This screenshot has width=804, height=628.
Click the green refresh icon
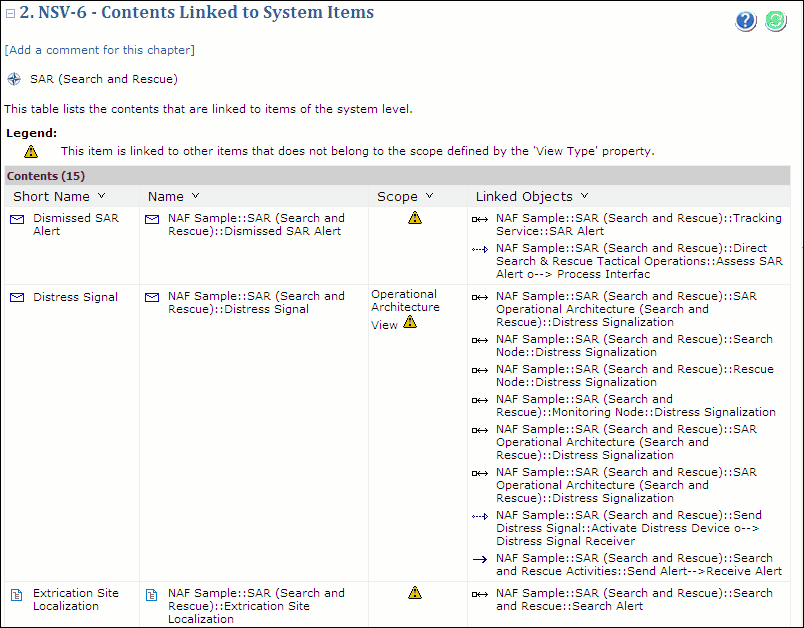click(x=776, y=21)
